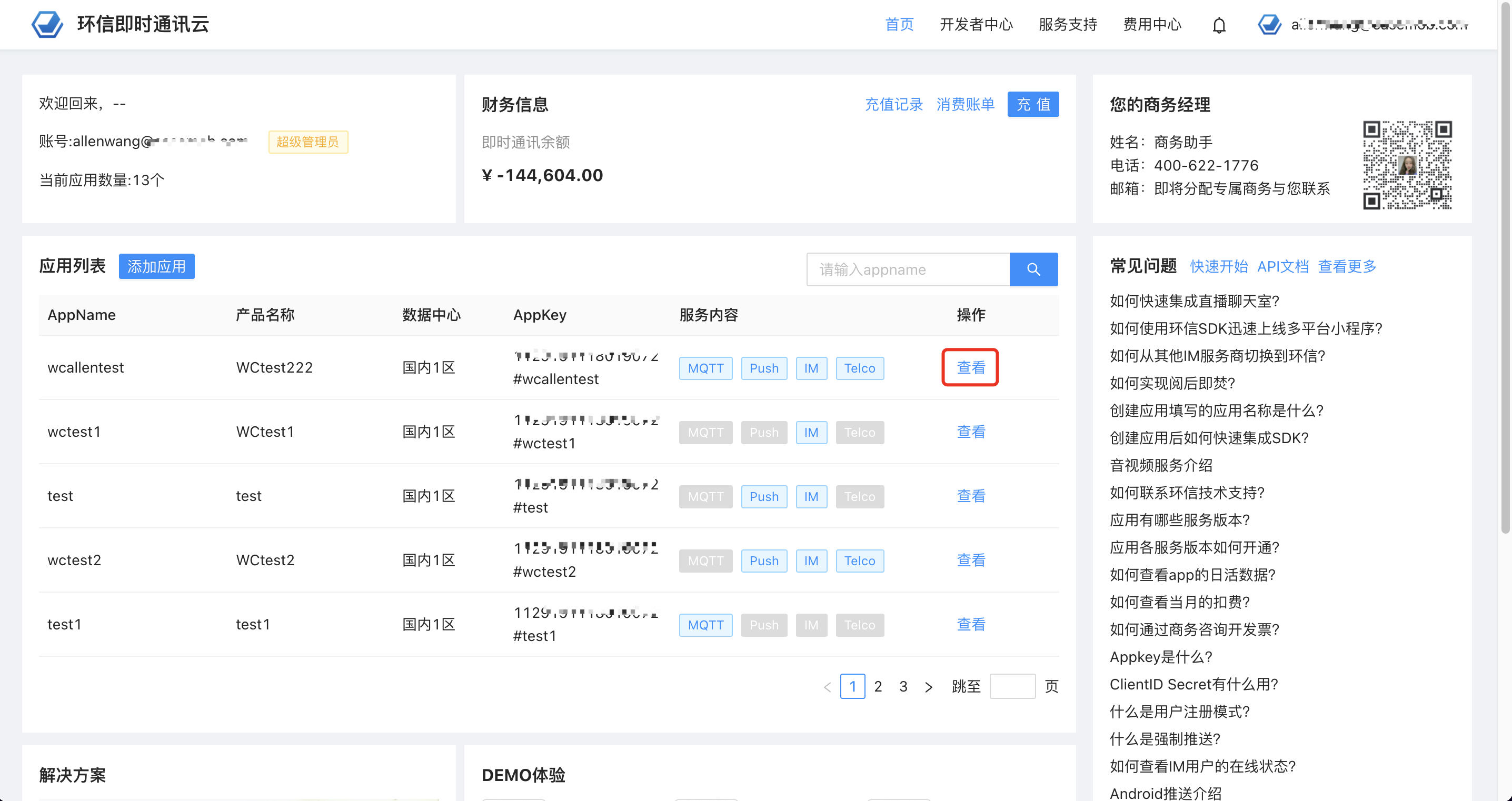
Task: Open FAQ 什么是用户注册模式?
Action: 1180,712
